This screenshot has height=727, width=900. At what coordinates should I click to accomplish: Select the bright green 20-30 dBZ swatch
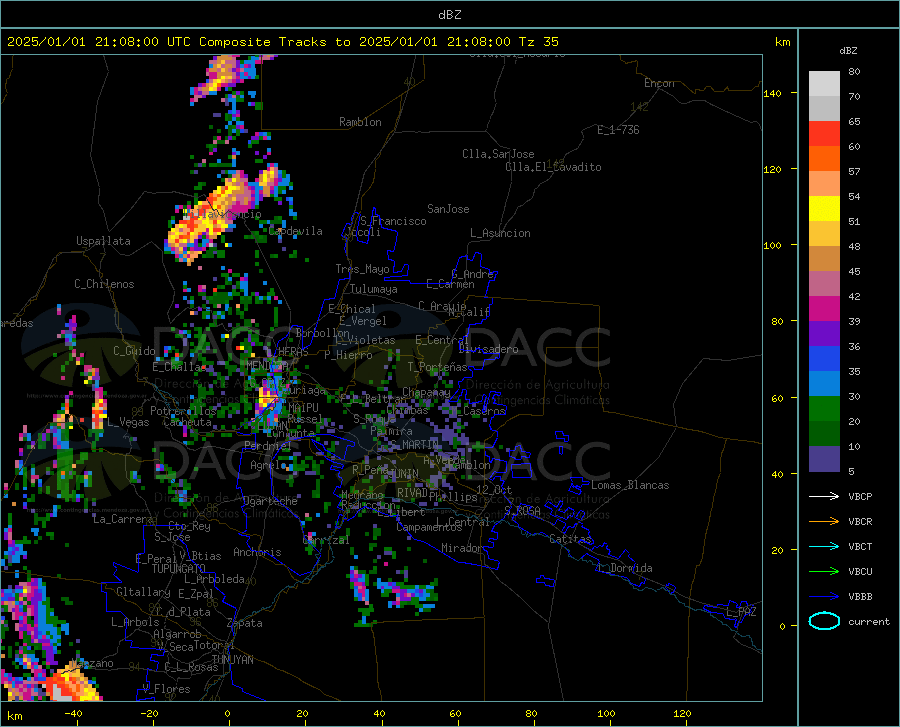click(x=824, y=409)
